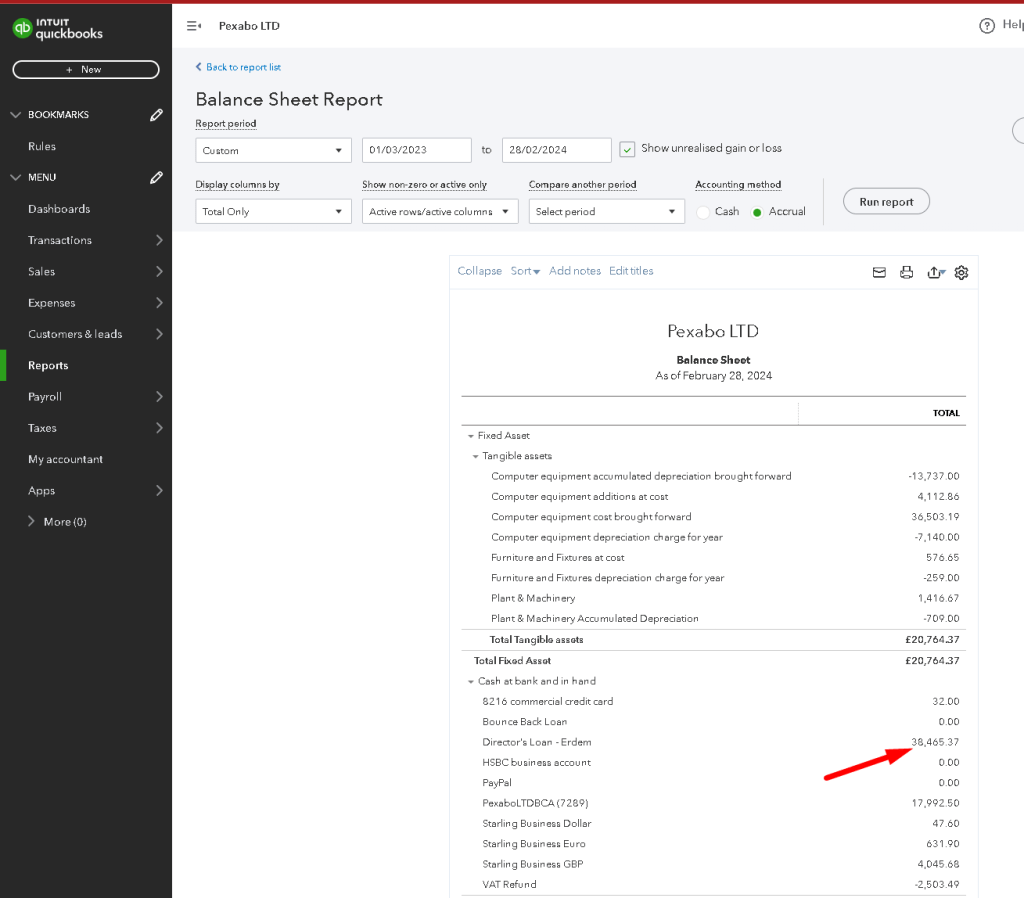Viewport: 1024px width, 898px height.
Task: Open report settings gear icon
Action: click(961, 272)
